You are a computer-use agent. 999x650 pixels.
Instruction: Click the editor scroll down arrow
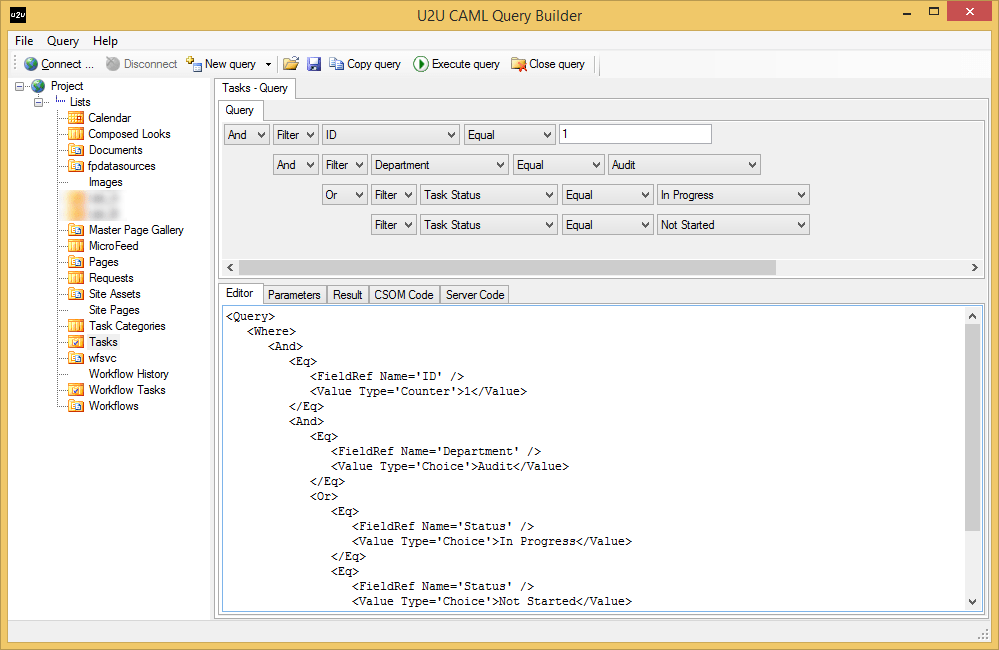972,602
